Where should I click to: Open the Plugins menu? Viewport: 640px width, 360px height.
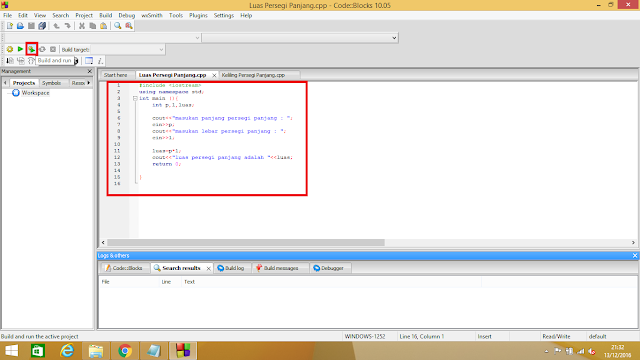[198, 16]
